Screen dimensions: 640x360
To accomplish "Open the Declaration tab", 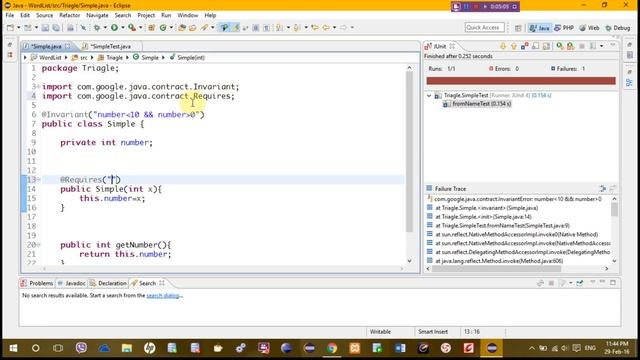I will [108, 283].
